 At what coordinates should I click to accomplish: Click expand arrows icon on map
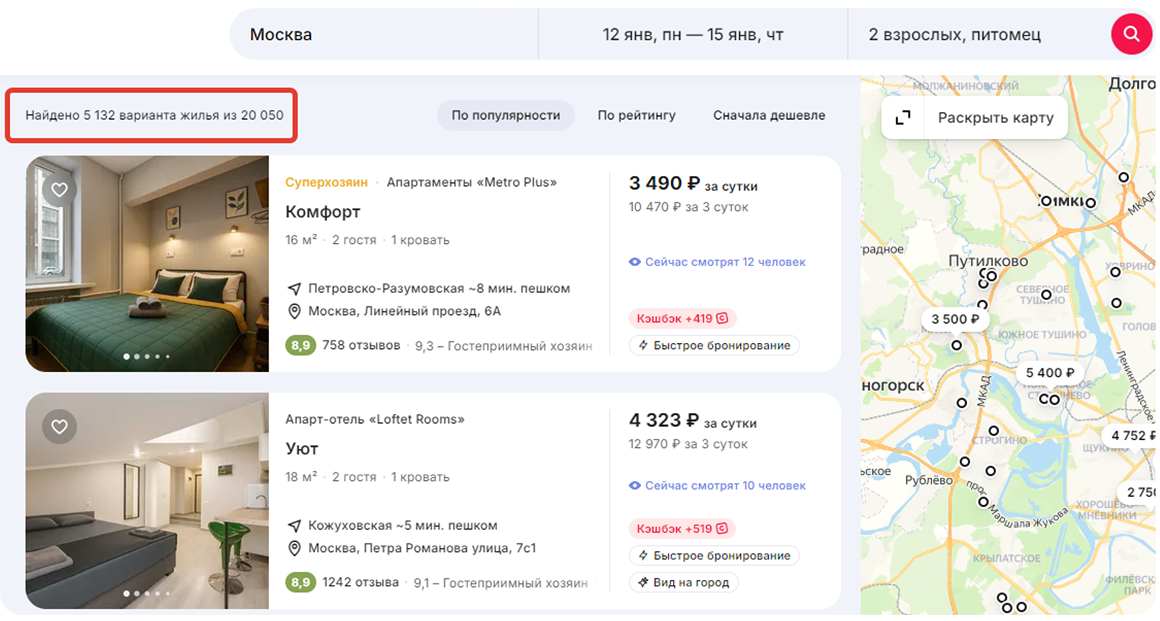[903, 118]
